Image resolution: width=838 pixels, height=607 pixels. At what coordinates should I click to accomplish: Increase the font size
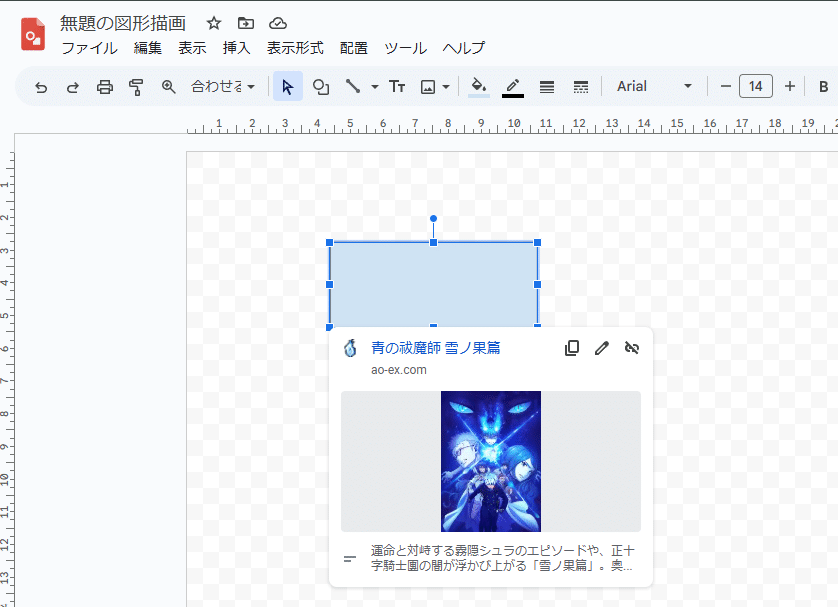click(790, 87)
